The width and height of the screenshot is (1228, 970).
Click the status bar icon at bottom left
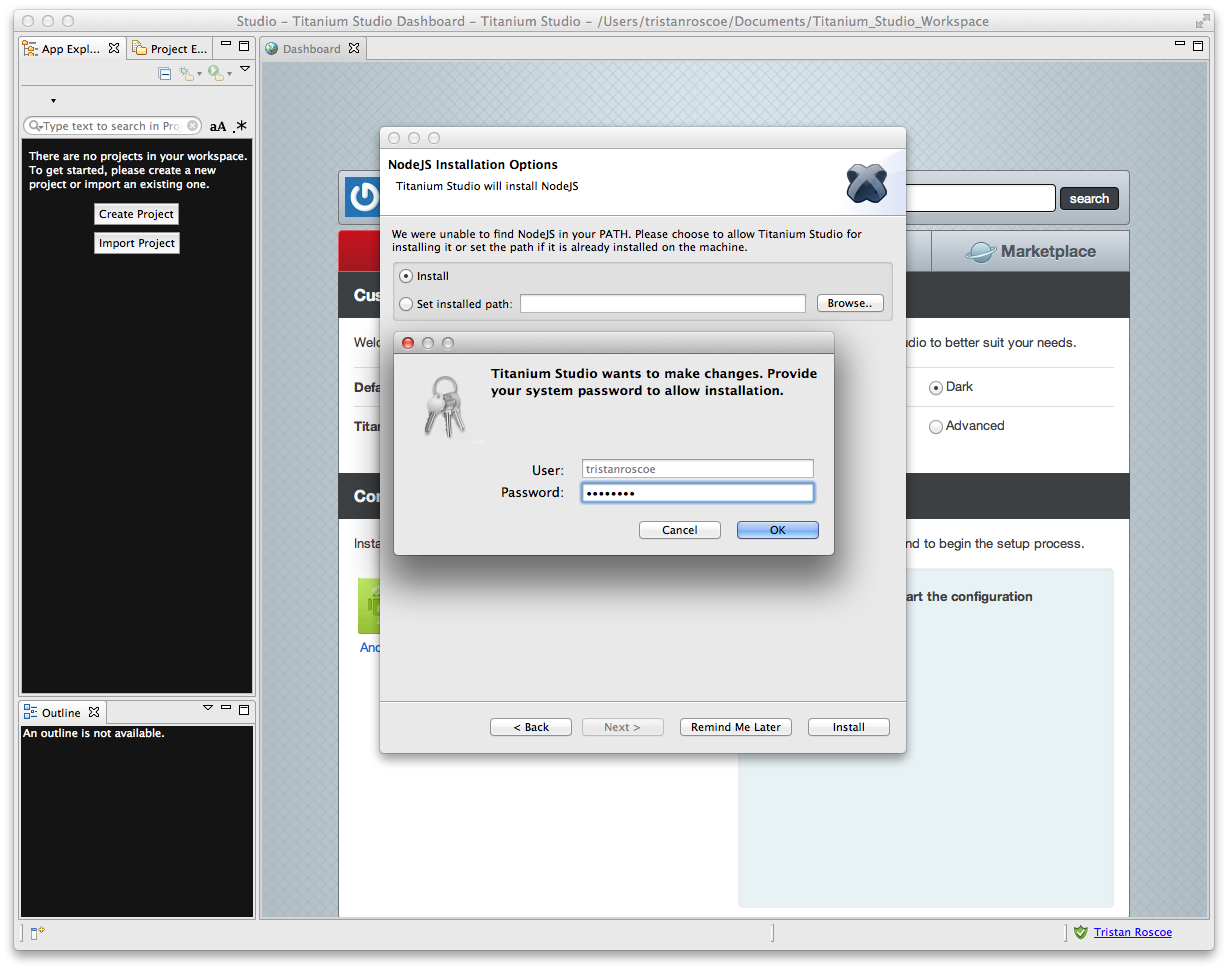(38, 933)
